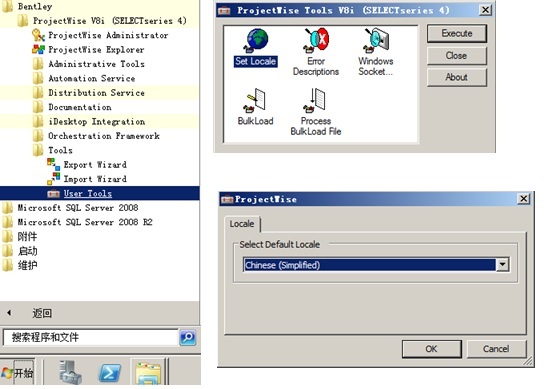Image resolution: width=547 pixels, height=389 pixels.
Task: Expand the Administrative Tools folder
Action: point(89,64)
